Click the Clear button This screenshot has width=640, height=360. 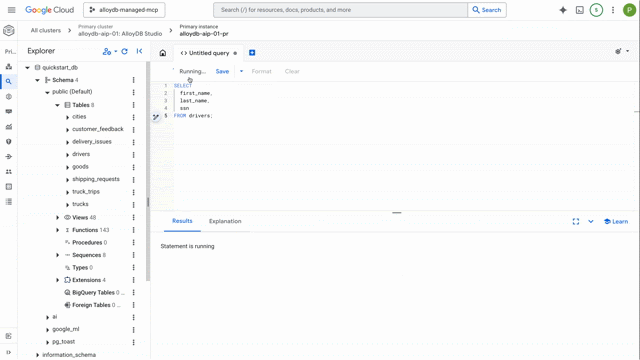(x=292, y=71)
